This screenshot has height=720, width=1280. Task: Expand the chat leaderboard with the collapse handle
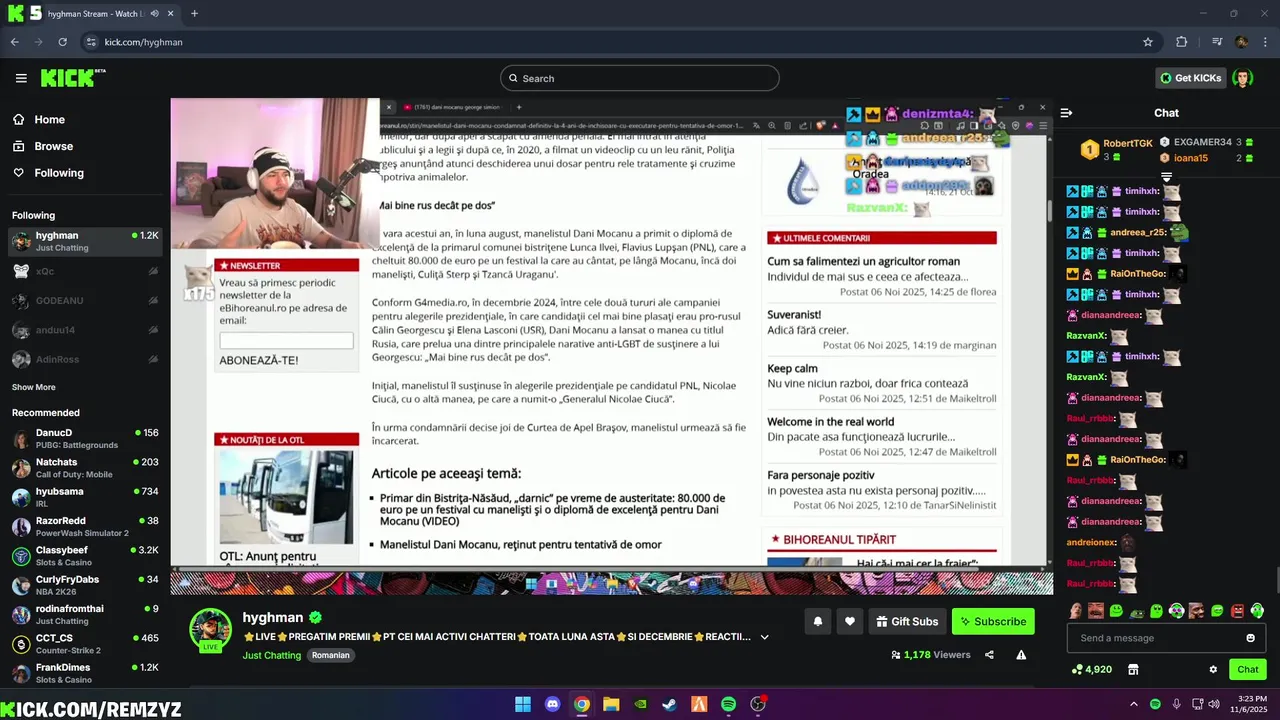pos(1166,177)
